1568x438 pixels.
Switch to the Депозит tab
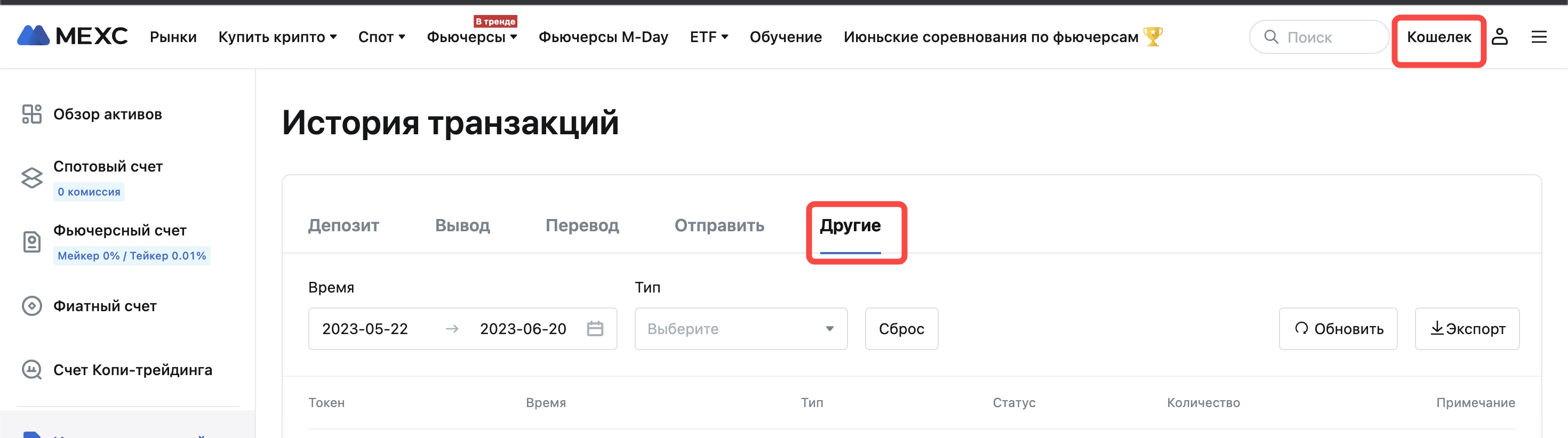343,225
